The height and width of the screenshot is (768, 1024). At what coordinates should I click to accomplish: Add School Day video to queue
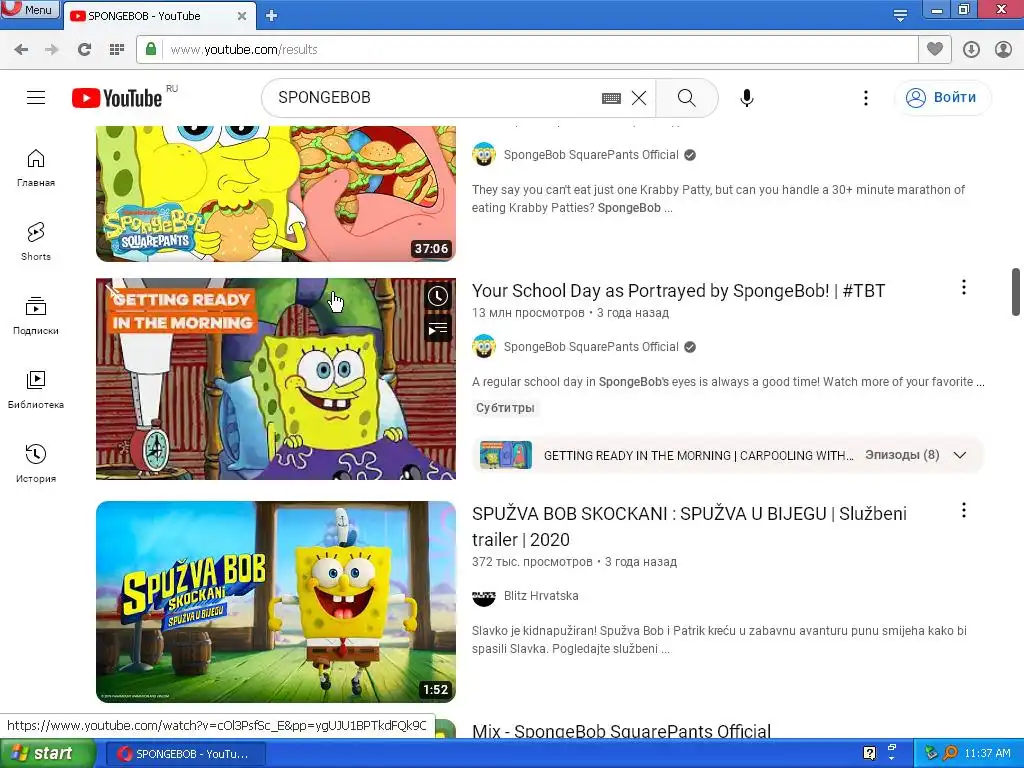[438, 328]
